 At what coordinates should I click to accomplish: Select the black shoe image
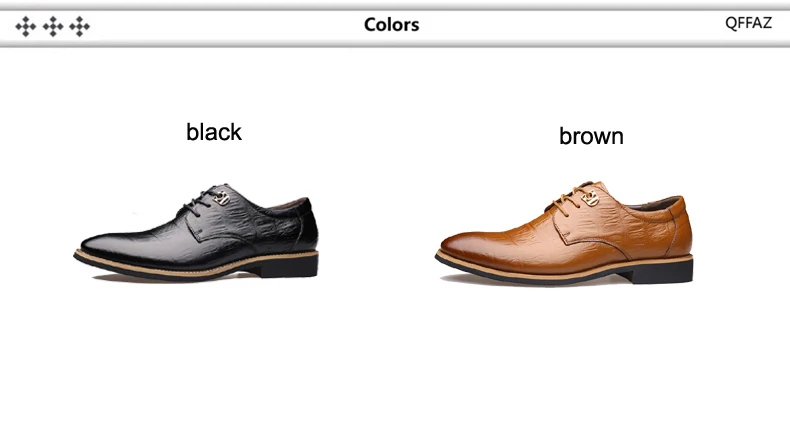click(196, 233)
